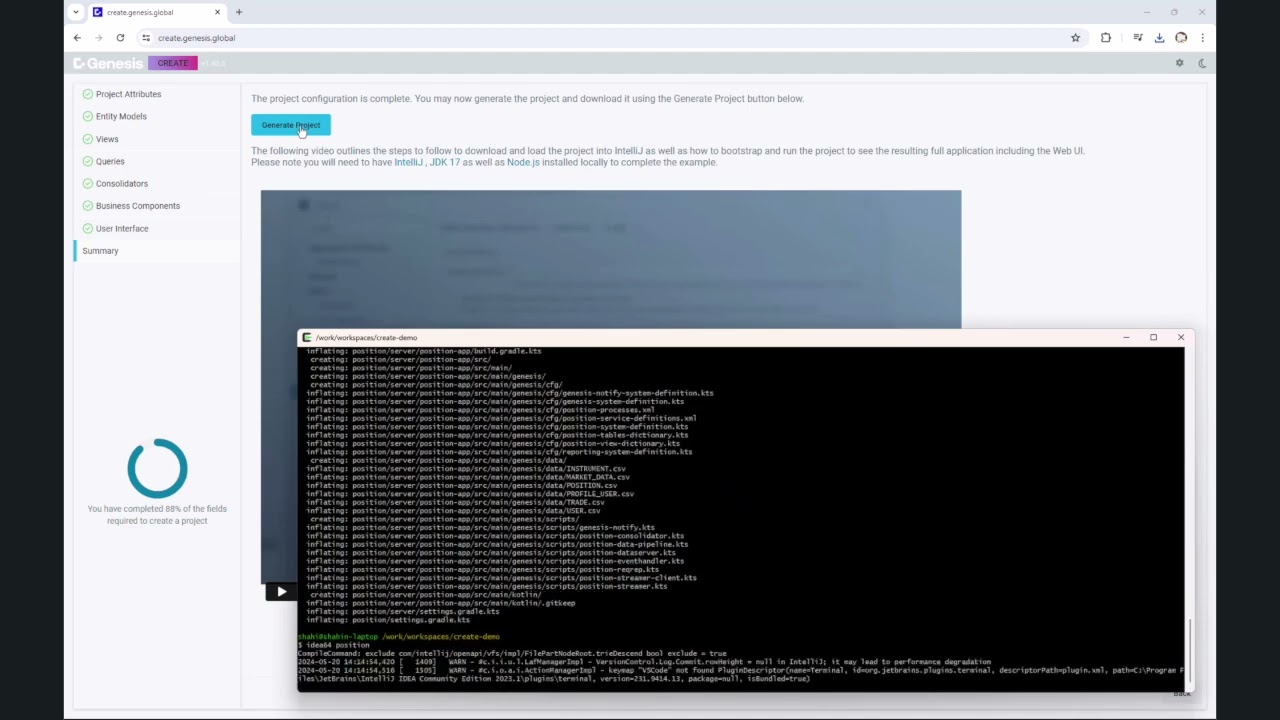Click the Entity Models check mark icon
1280x720 pixels.
pyautogui.click(x=87, y=116)
